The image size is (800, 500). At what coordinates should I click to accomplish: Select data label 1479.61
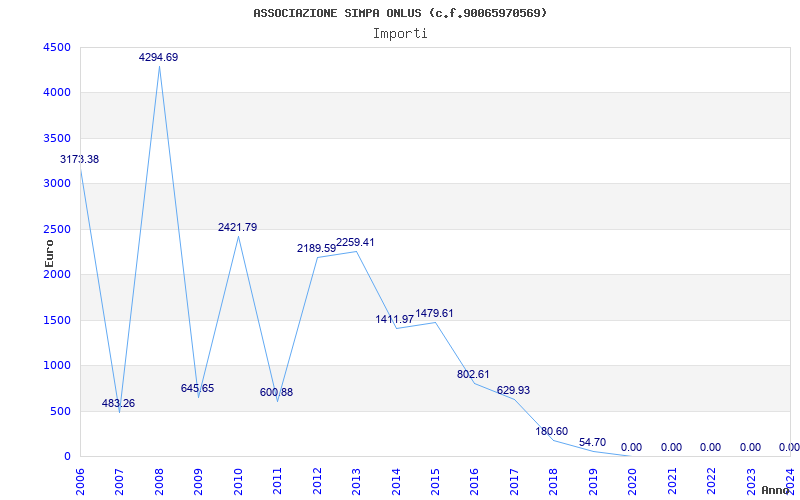pos(434,313)
